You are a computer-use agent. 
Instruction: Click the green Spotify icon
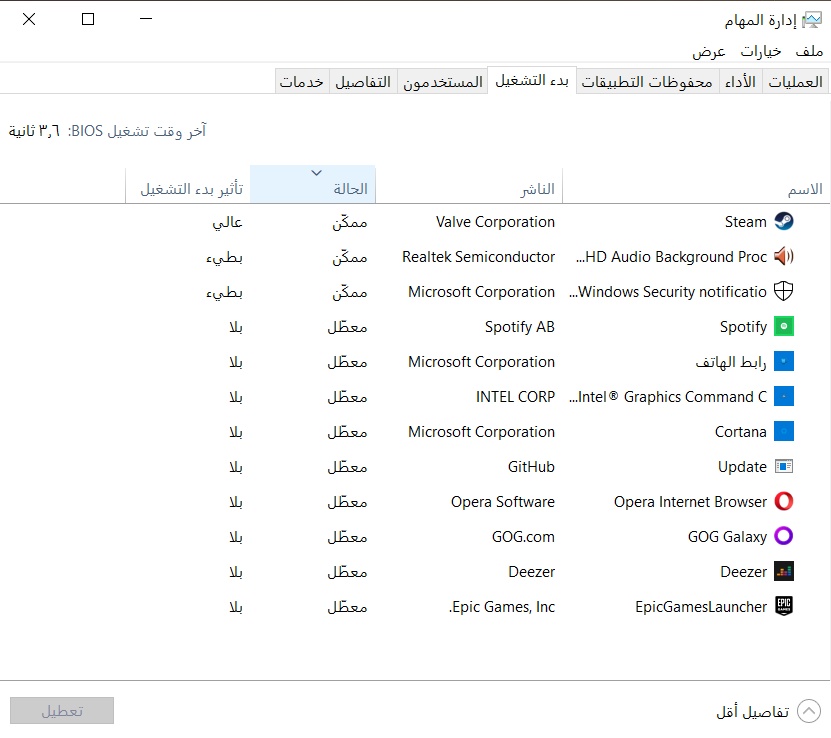tap(783, 326)
